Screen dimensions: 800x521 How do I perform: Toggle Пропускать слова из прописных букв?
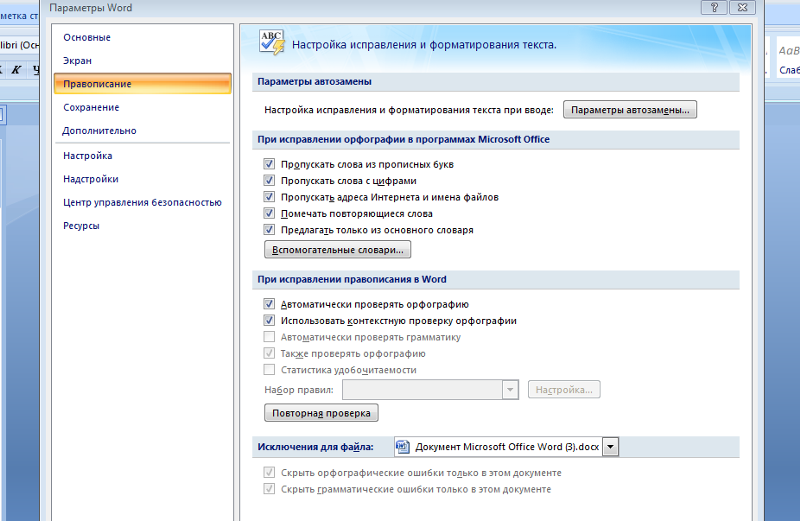tap(269, 164)
